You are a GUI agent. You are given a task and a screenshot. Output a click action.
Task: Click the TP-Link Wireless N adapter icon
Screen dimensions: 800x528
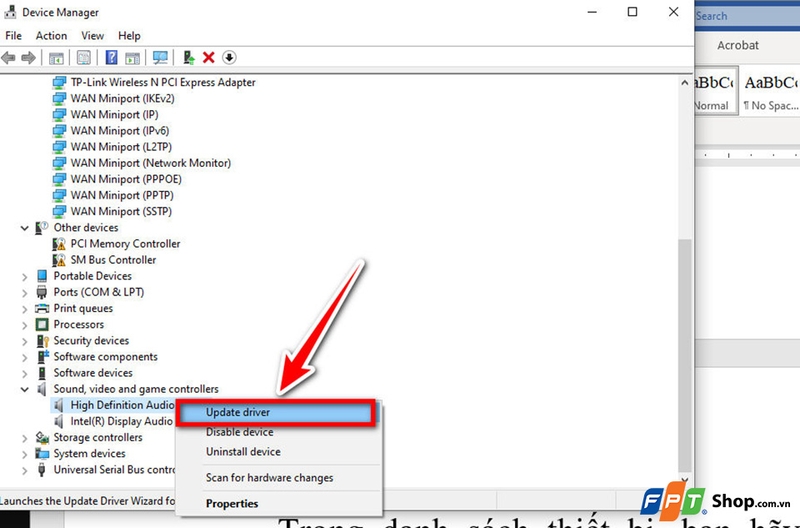point(59,82)
